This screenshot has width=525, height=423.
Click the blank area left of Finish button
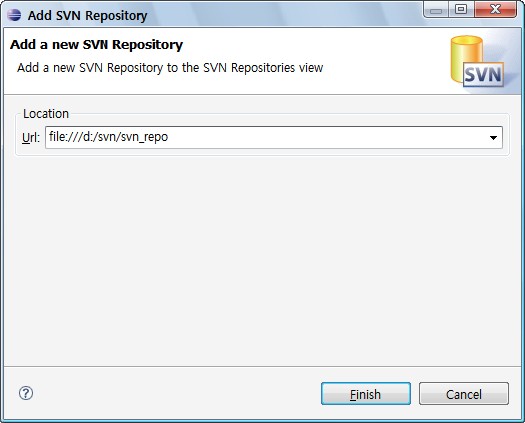(x=174, y=394)
